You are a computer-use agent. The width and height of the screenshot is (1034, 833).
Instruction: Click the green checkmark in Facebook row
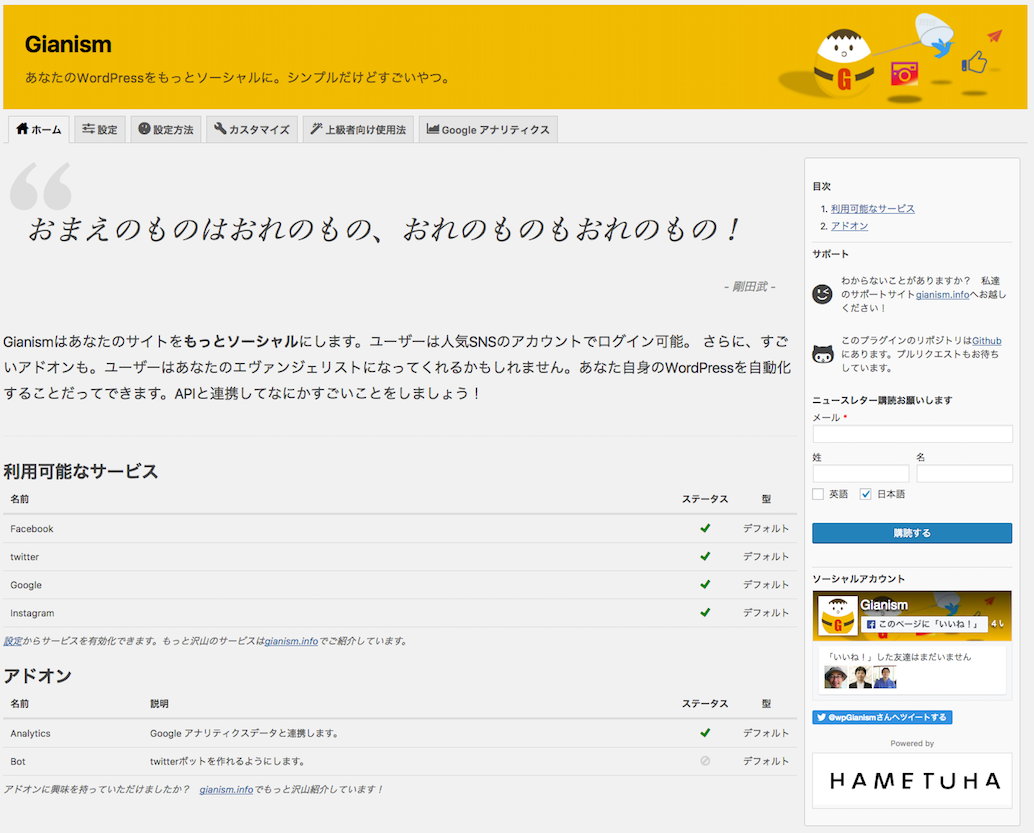click(x=705, y=528)
